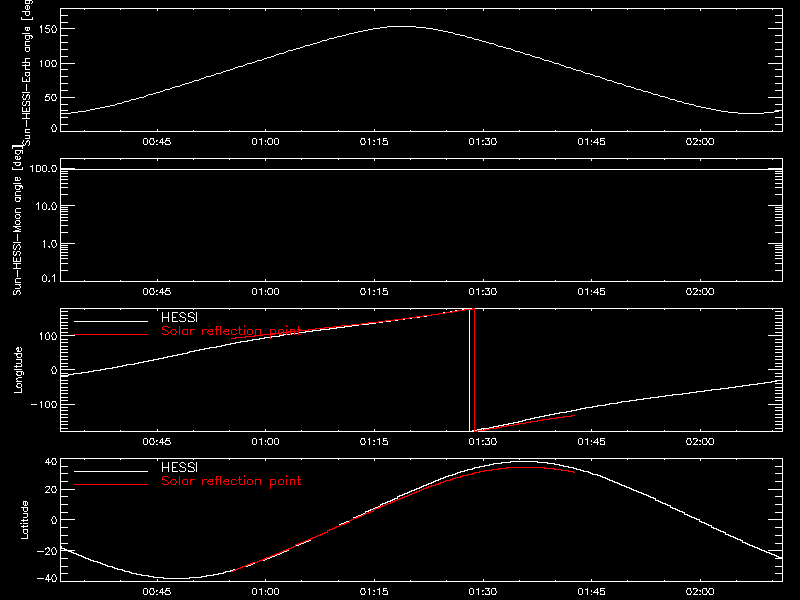Click 02:00 time label under Earth angle plot
Image resolution: width=800 pixels, height=600 pixels.
700,141
